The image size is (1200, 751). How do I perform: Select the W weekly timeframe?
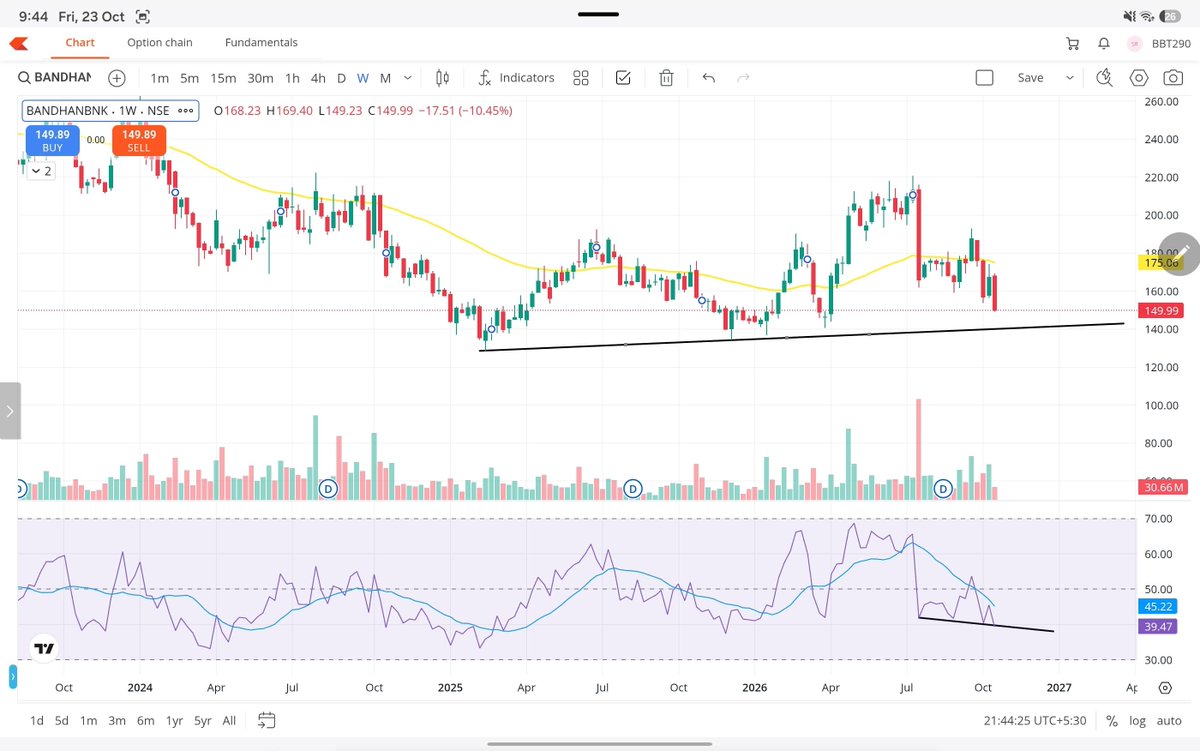[x=363, y=78]
